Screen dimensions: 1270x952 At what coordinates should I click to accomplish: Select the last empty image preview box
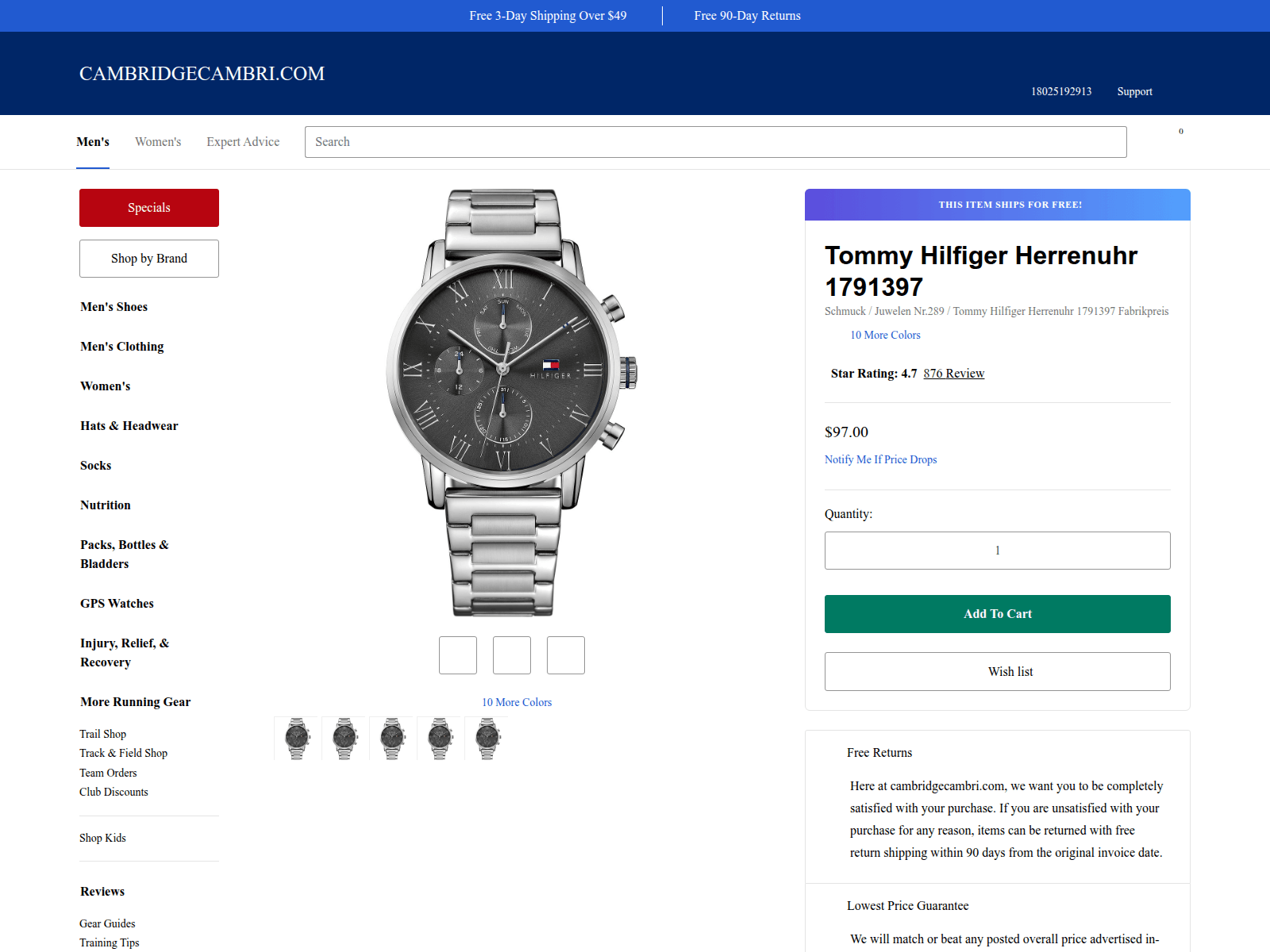(566, 655)
